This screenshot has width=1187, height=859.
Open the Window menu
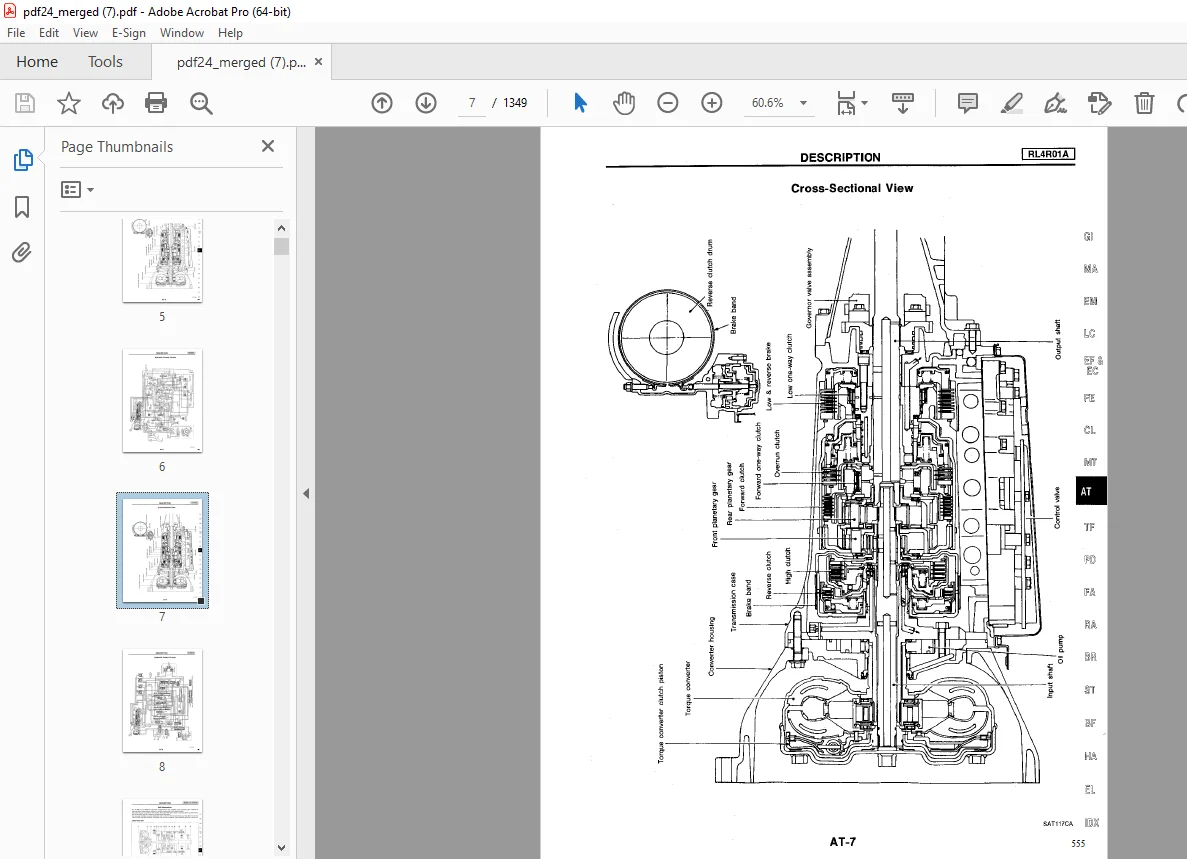click(x=182, y=33)
